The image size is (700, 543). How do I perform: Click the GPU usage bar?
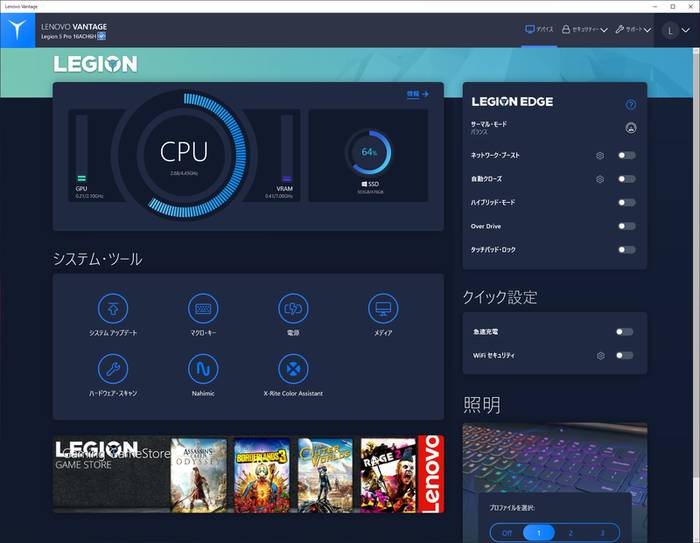pyautogui.click(x=81, y=149)
